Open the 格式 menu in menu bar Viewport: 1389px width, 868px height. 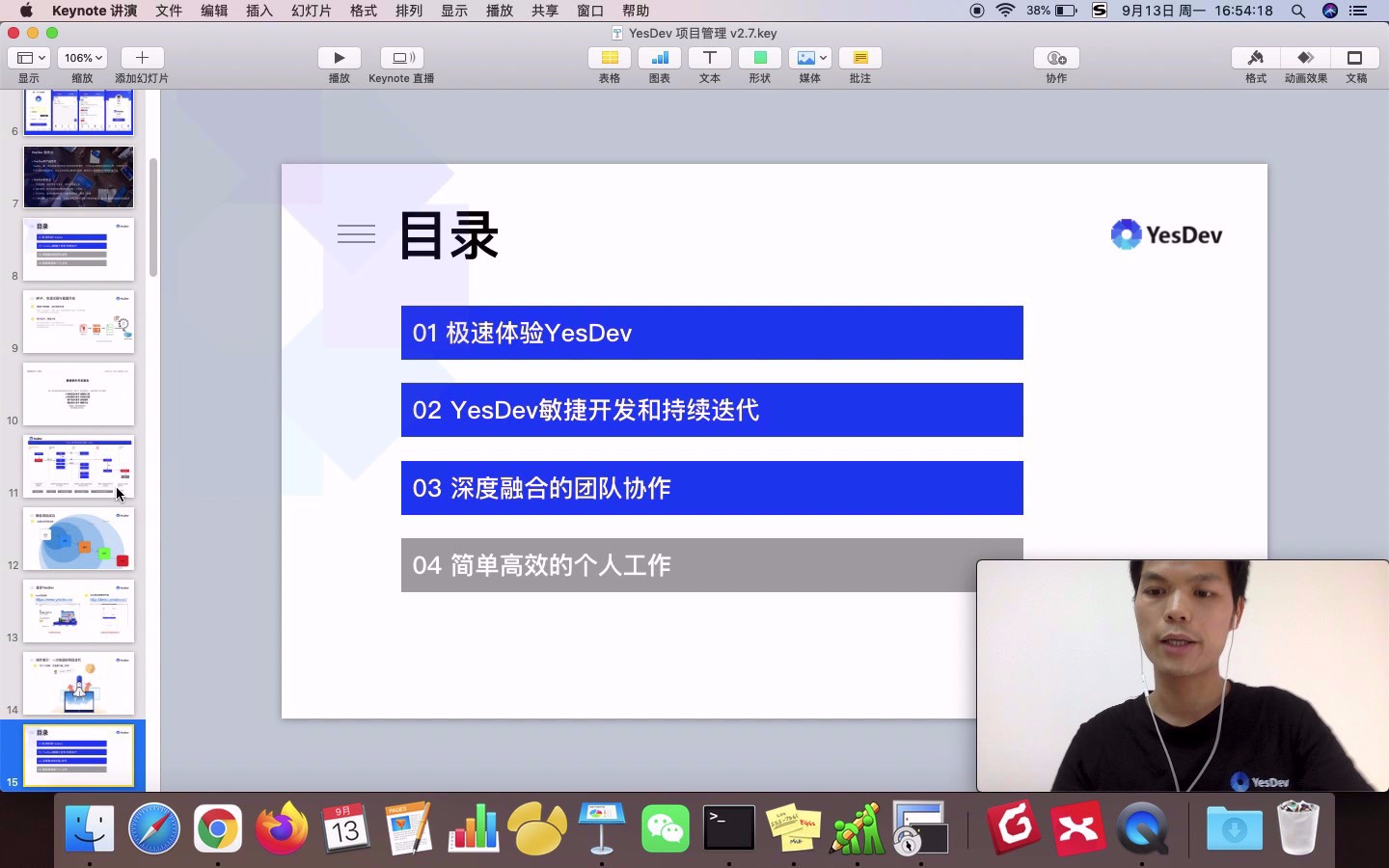(x=364, y=11)
